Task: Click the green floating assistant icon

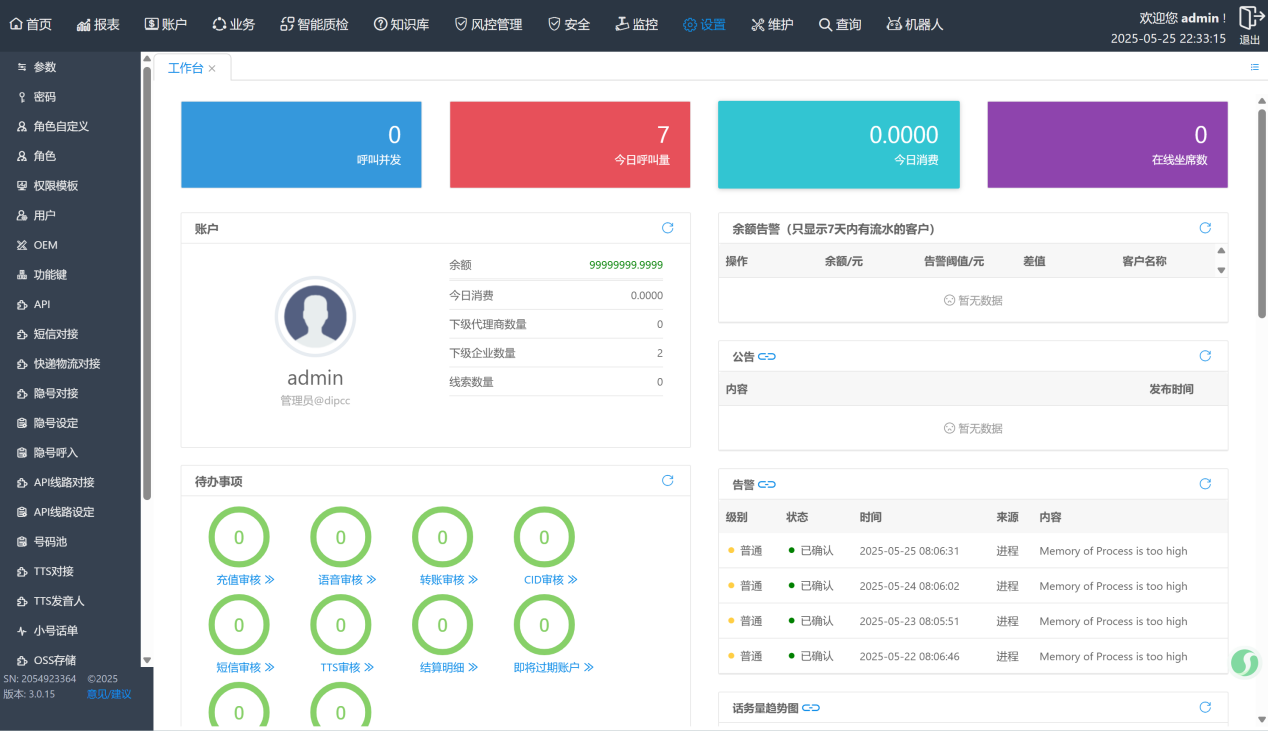Action: click(1245, 662)
